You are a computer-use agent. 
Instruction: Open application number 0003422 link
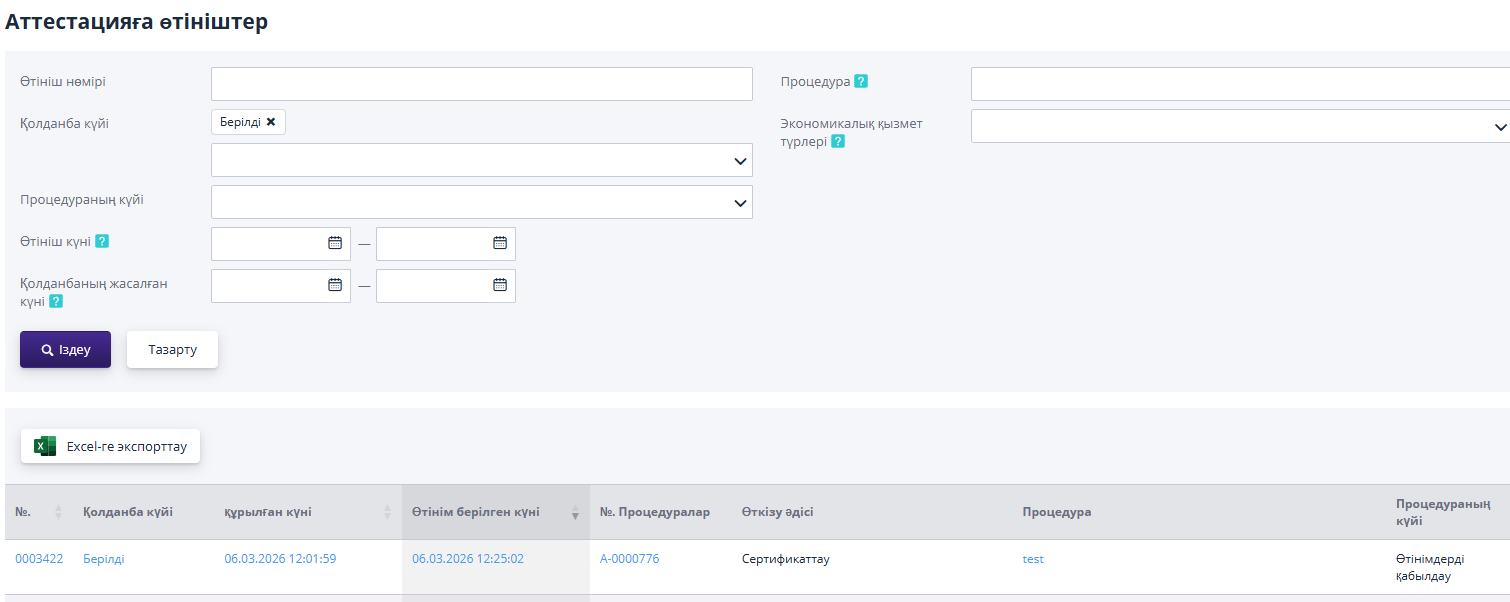click(x=39, y=559)
